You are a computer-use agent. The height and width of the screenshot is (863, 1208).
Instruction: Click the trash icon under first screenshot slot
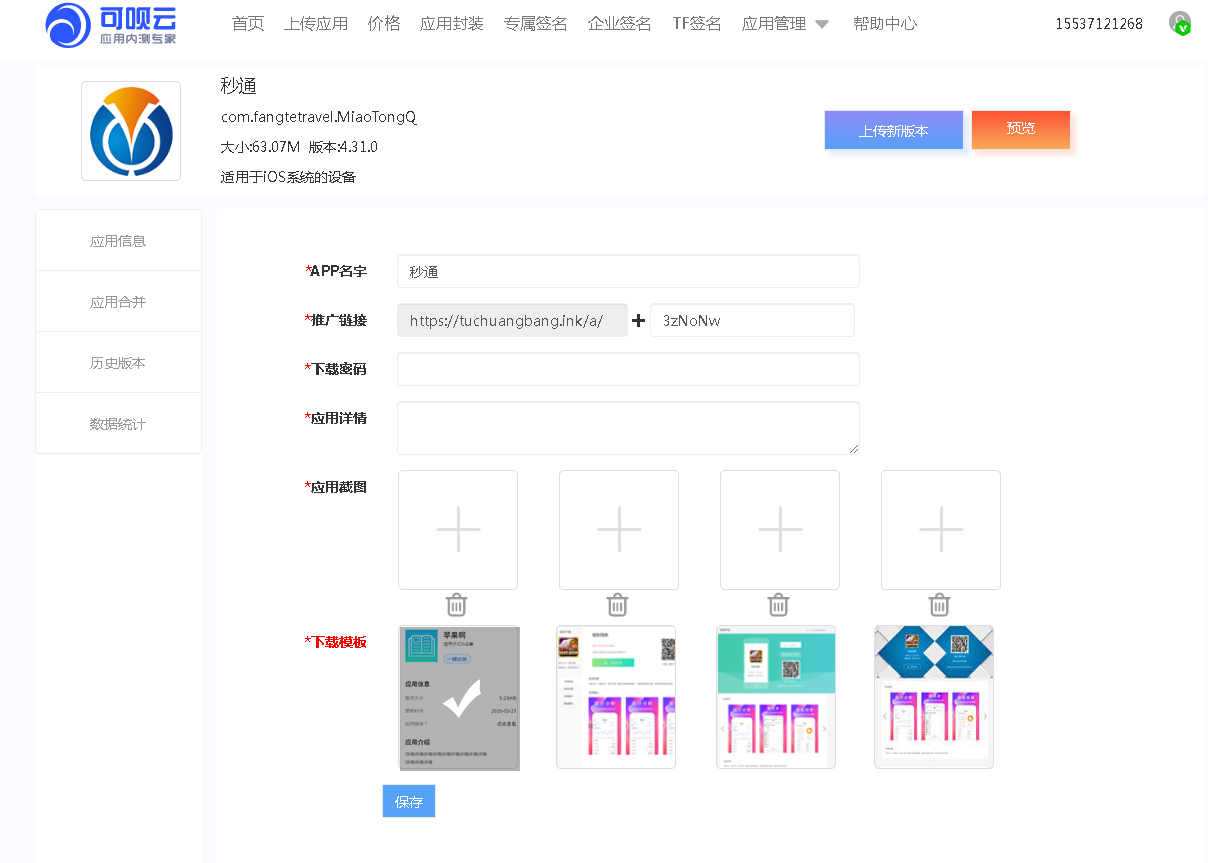tap(457, 604)
